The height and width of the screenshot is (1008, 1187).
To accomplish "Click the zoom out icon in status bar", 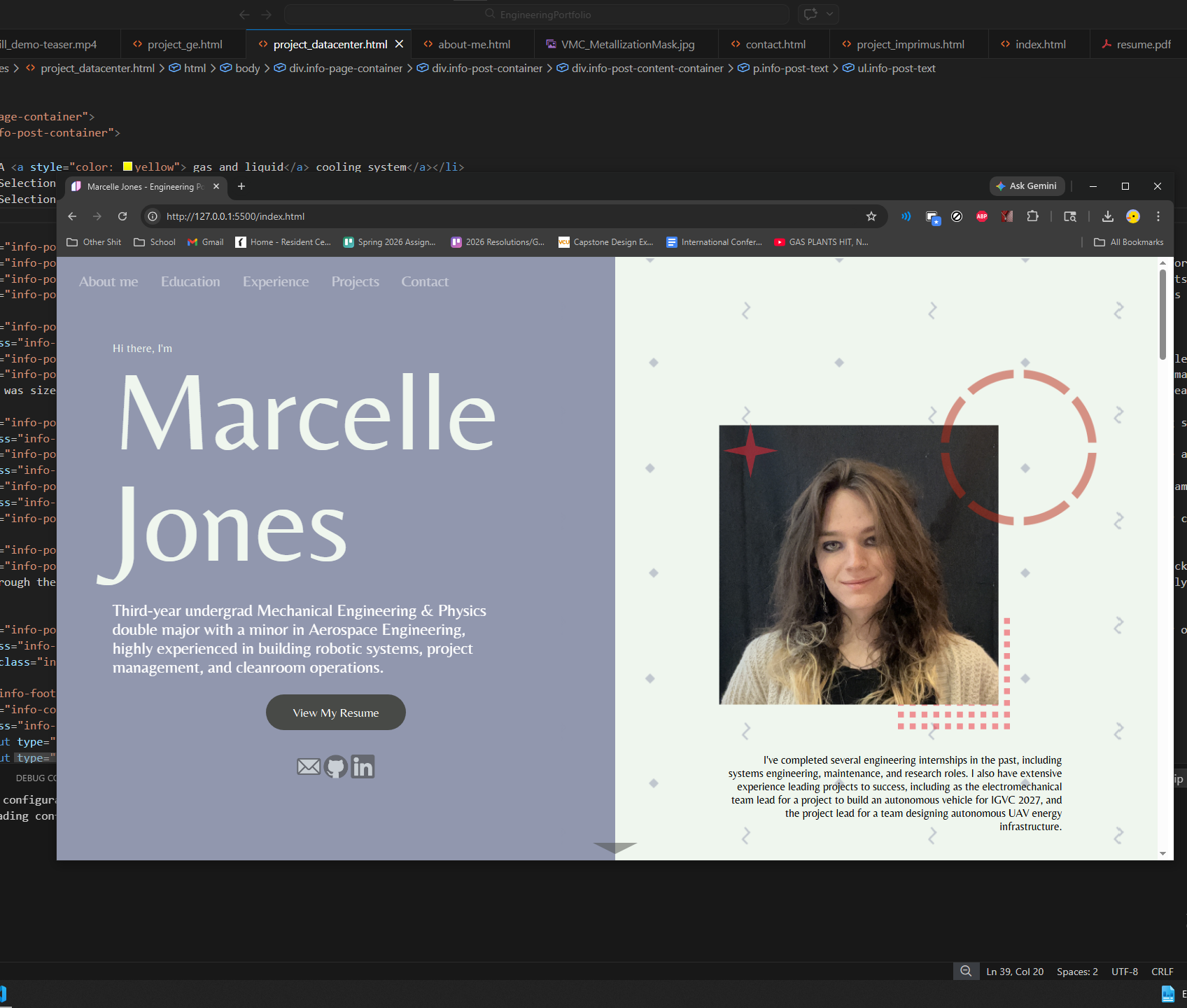I will click(x=966, y=971).
